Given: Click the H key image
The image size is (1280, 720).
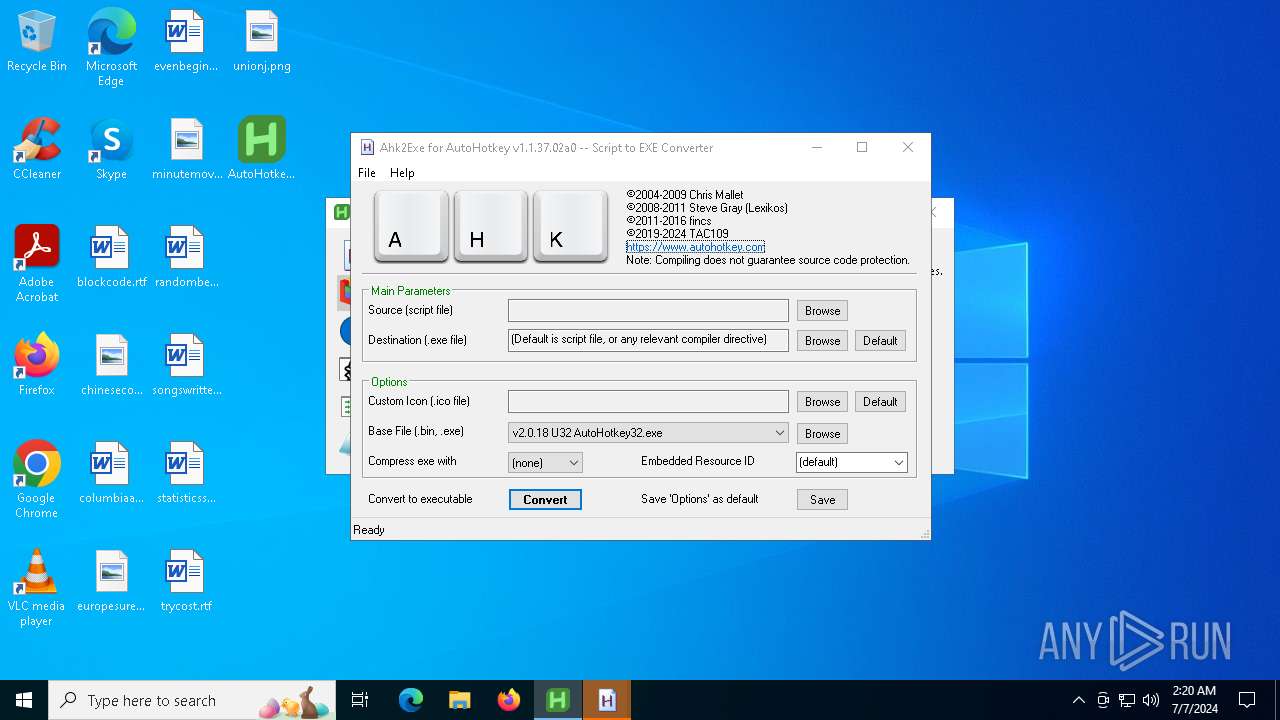Looking at the screenshot, I should [x=491, y=226].
